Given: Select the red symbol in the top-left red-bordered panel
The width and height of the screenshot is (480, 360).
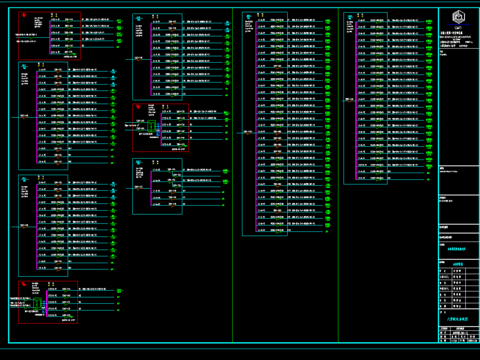Looking at the screenshot, I should point(24,15).
